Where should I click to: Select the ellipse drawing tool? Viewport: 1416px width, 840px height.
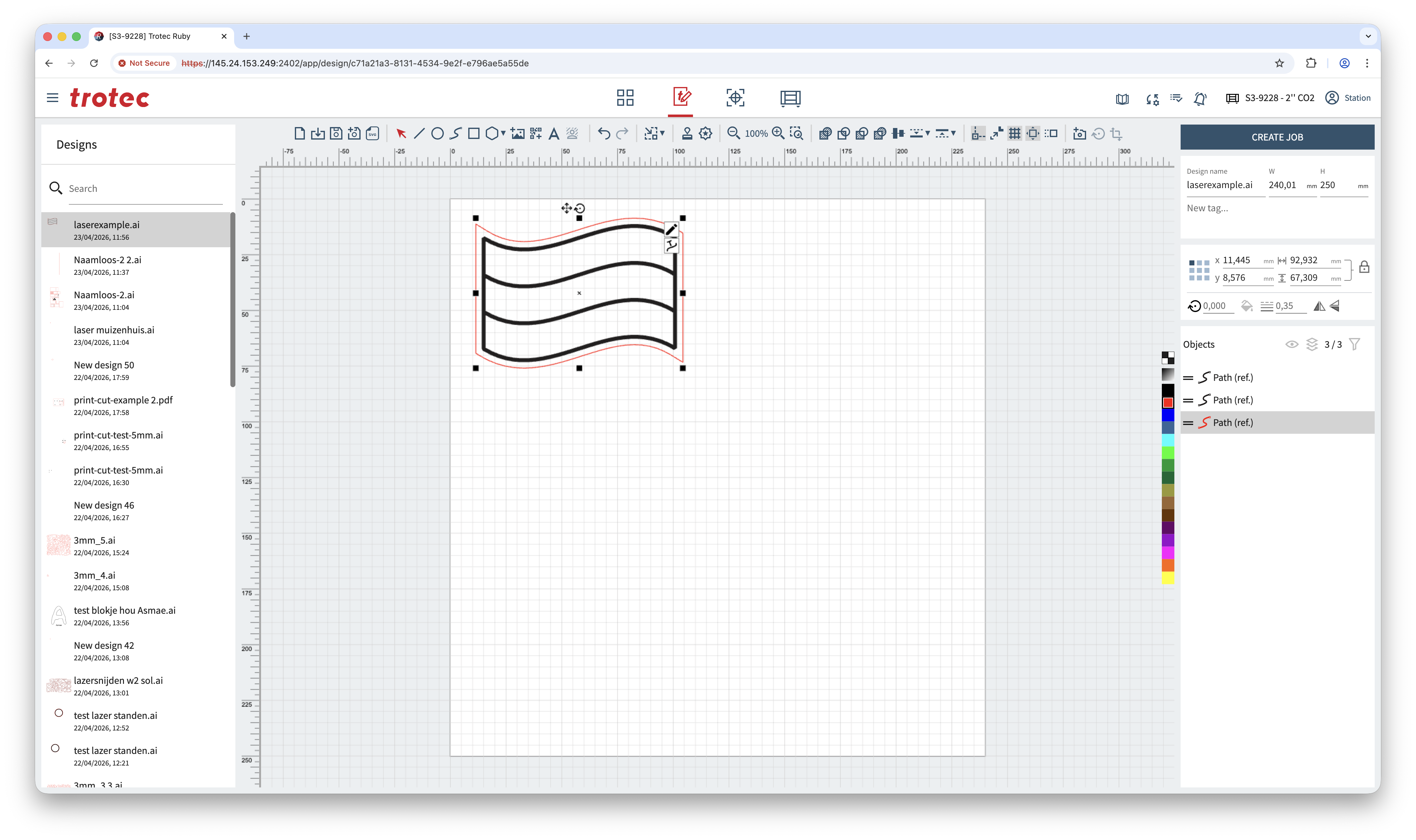(x=437, y=134)
